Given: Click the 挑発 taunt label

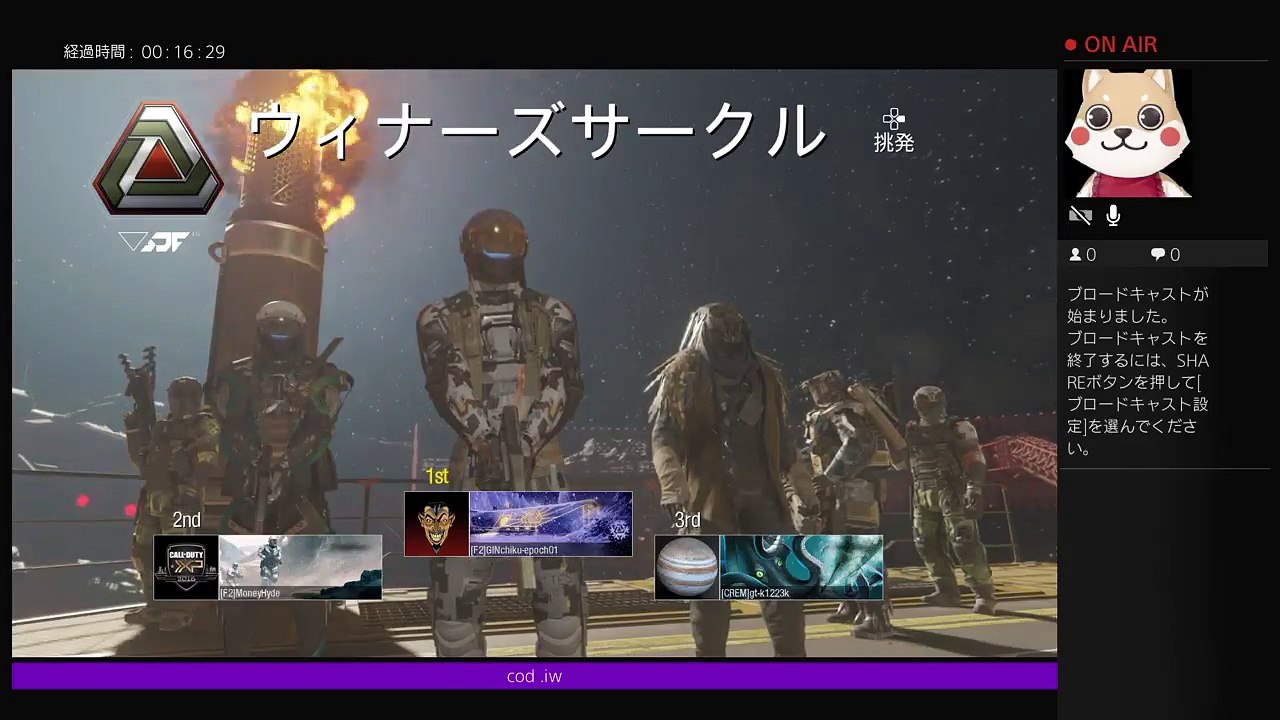Looking at the screenshot, I should point(894,143).
